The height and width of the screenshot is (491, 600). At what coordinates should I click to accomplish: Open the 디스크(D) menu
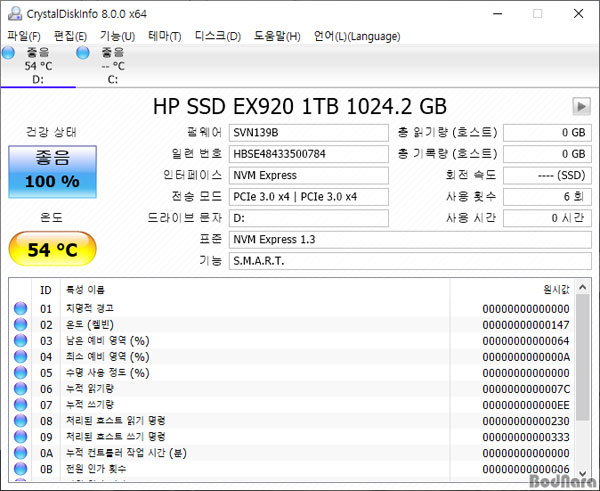(x=218, y=36)
